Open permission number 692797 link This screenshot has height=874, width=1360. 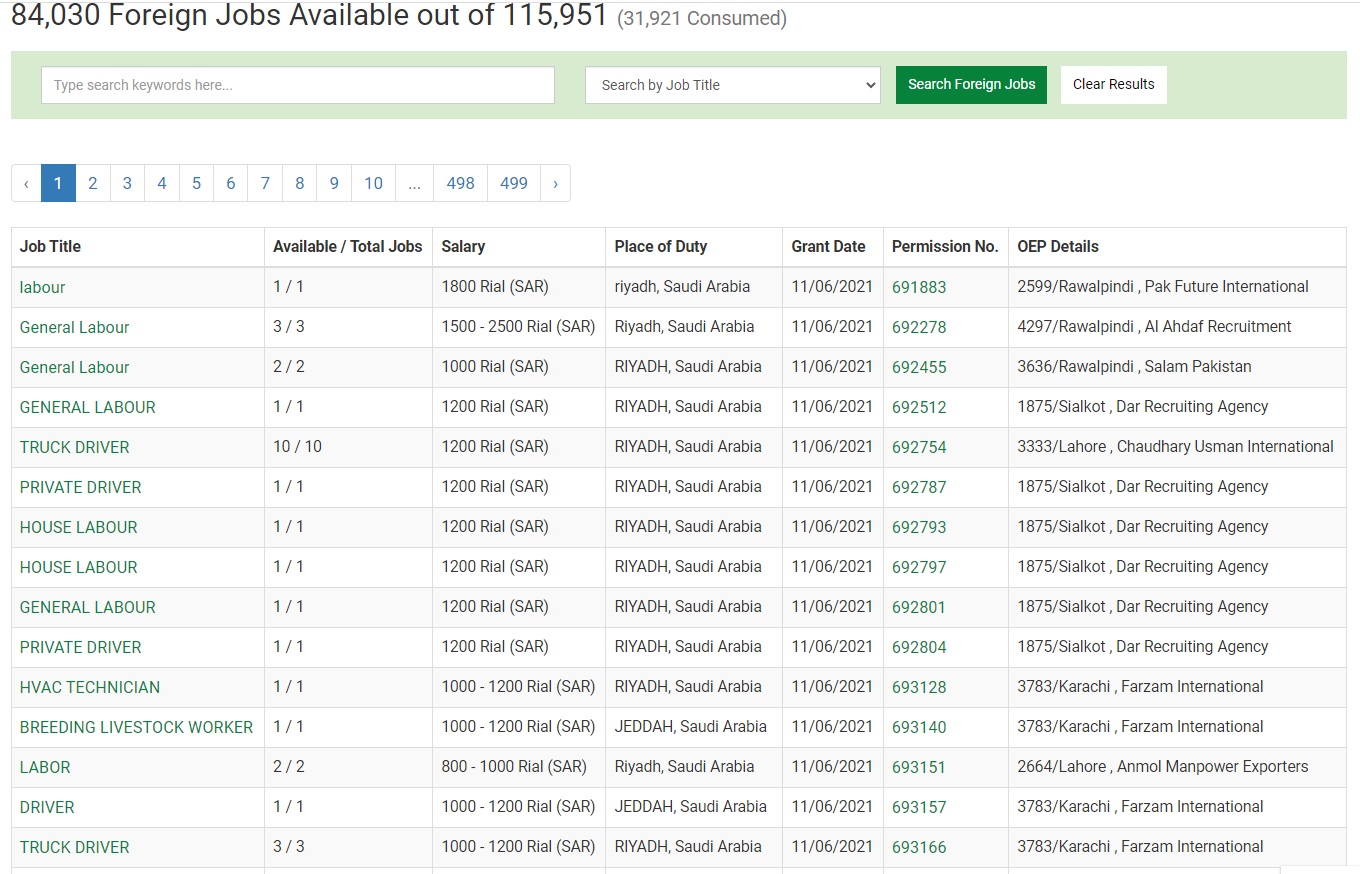pos(919,567)
